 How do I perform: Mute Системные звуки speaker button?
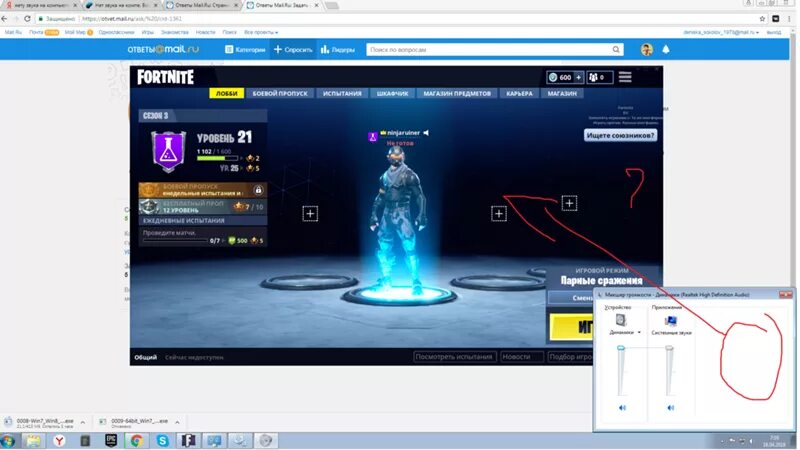(670, 408)
